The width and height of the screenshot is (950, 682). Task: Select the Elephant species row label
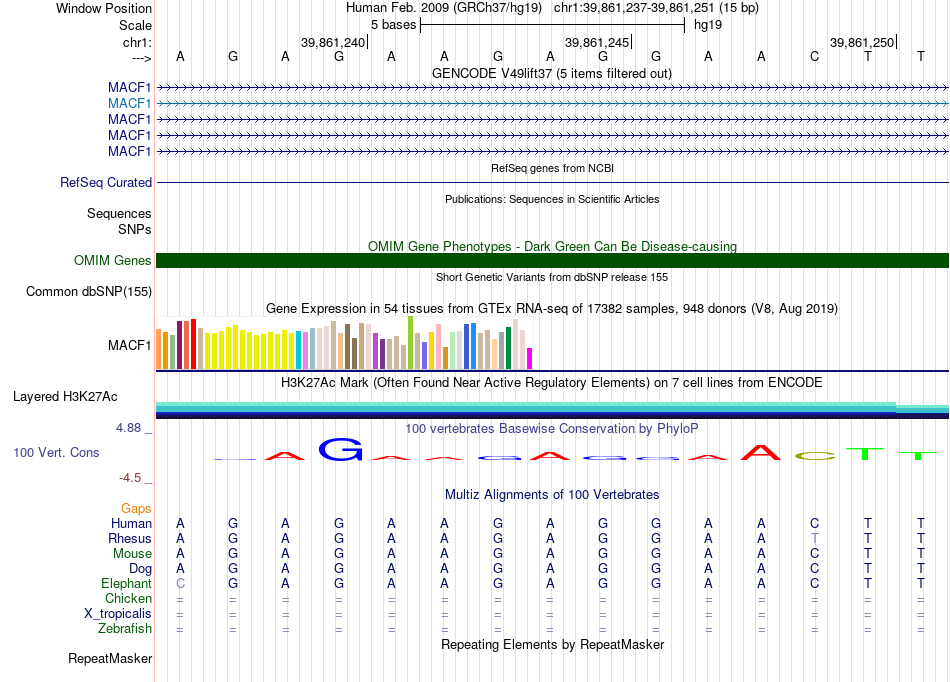point(126,583)
